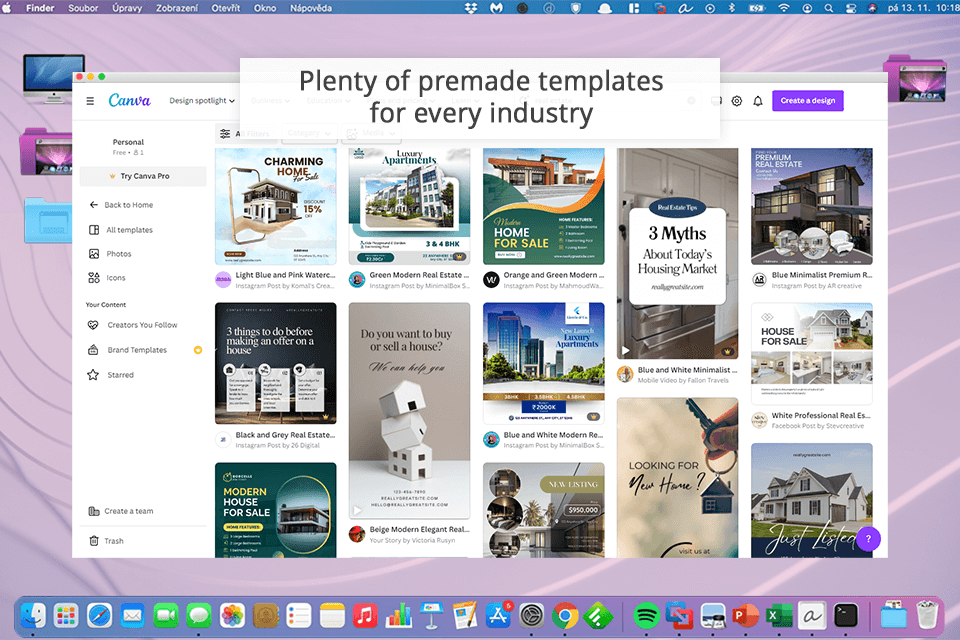Open the Apple Music app in Dock
This screenshot has height=640, width=960.
point(365,616)
